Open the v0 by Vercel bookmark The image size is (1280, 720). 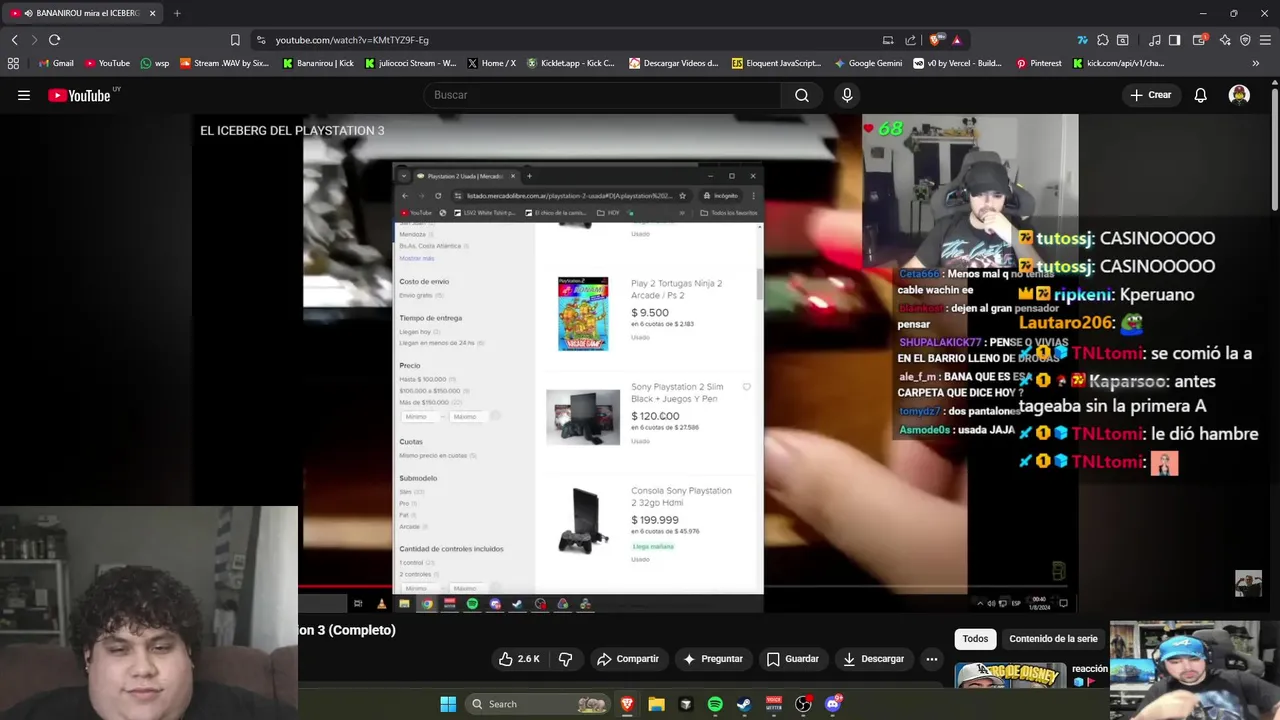coord(957,63)
